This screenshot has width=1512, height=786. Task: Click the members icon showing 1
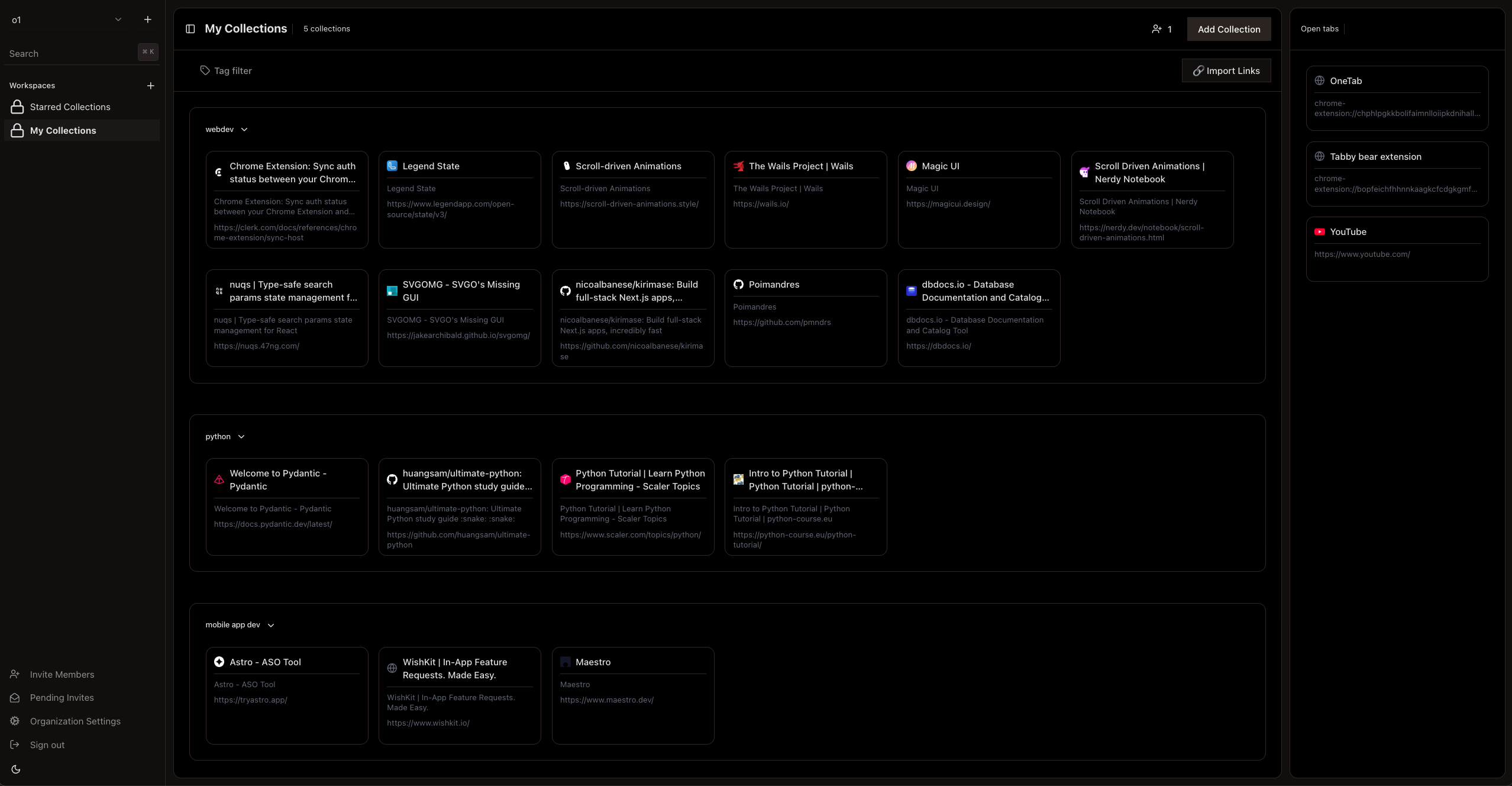[x=1156, y=29]
